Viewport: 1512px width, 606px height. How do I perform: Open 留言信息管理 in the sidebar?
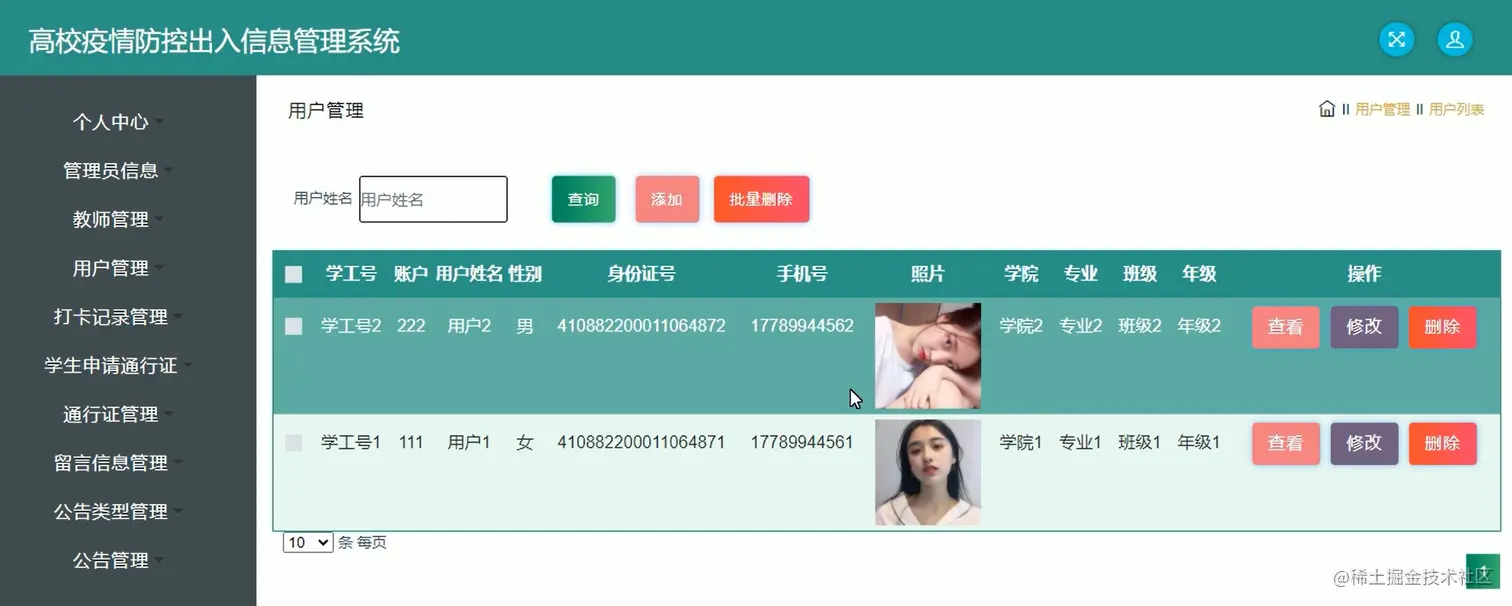coord(113,463)
